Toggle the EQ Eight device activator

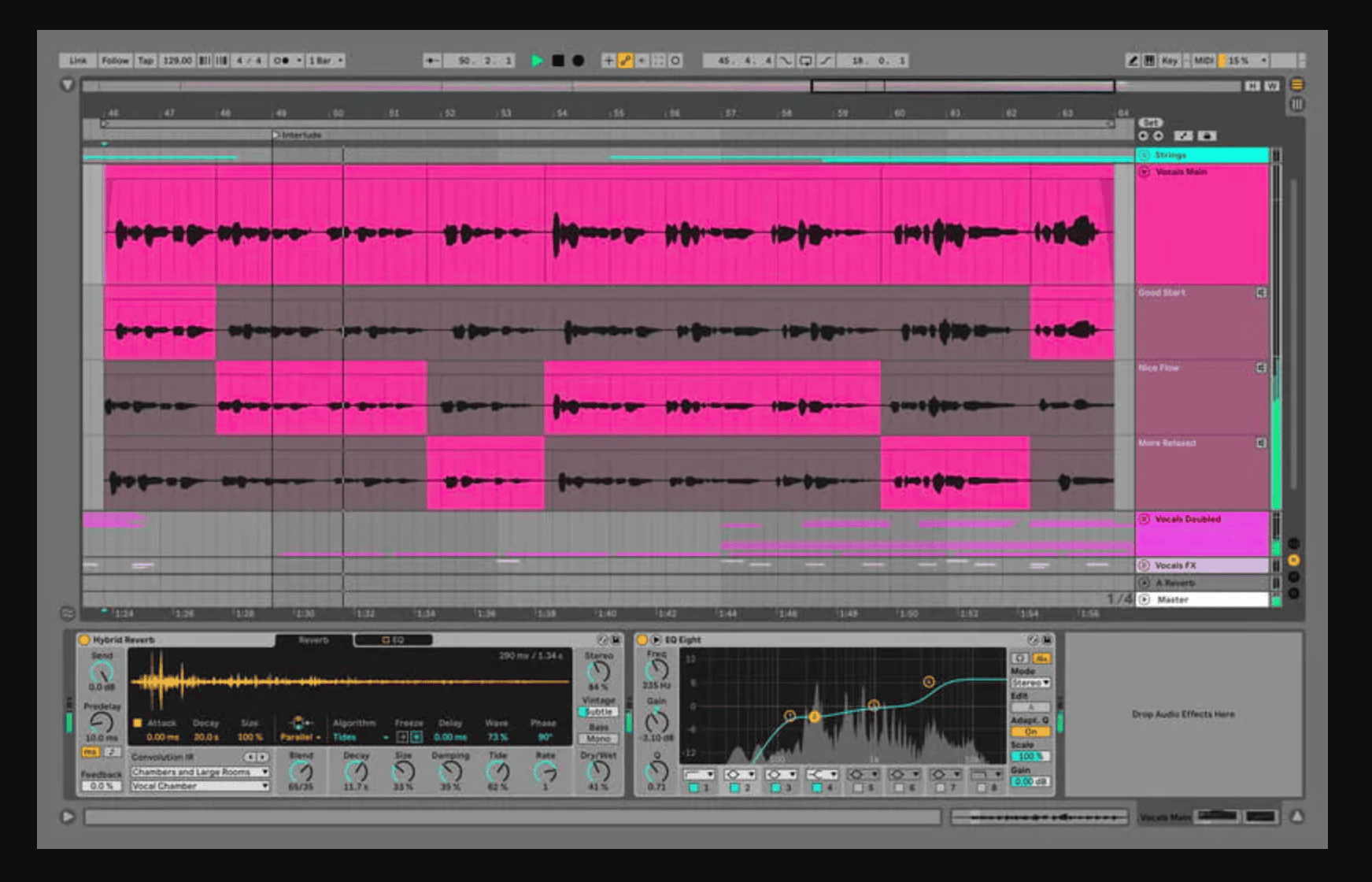(642, 640)
